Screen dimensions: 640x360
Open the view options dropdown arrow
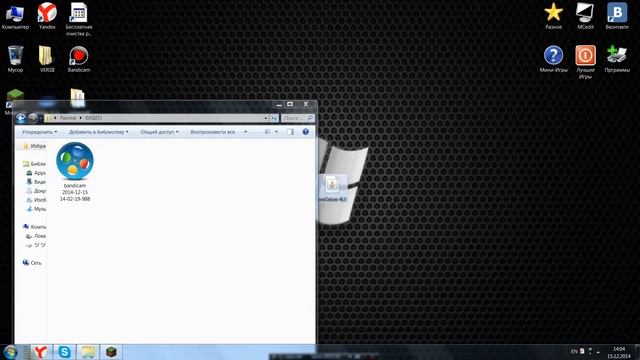[276, 132]
